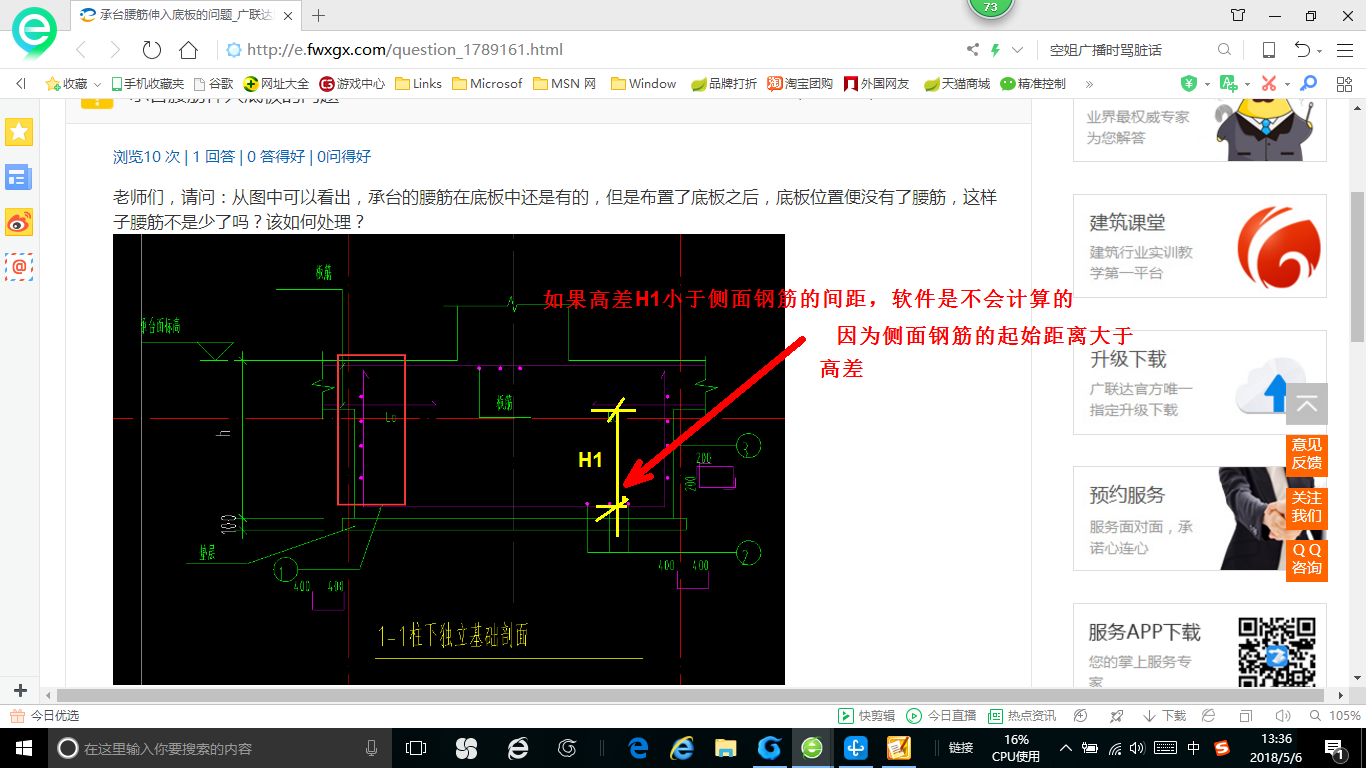The height and width of the screenshot is (768, 1366).
Task: Open the Weibo sidebar icon
Action: tap(19, 222)
